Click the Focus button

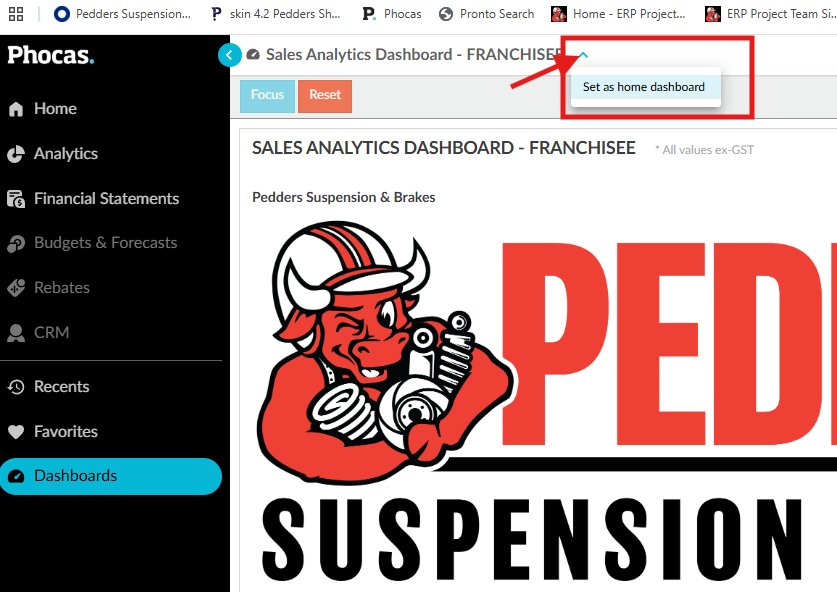[267, 96]
